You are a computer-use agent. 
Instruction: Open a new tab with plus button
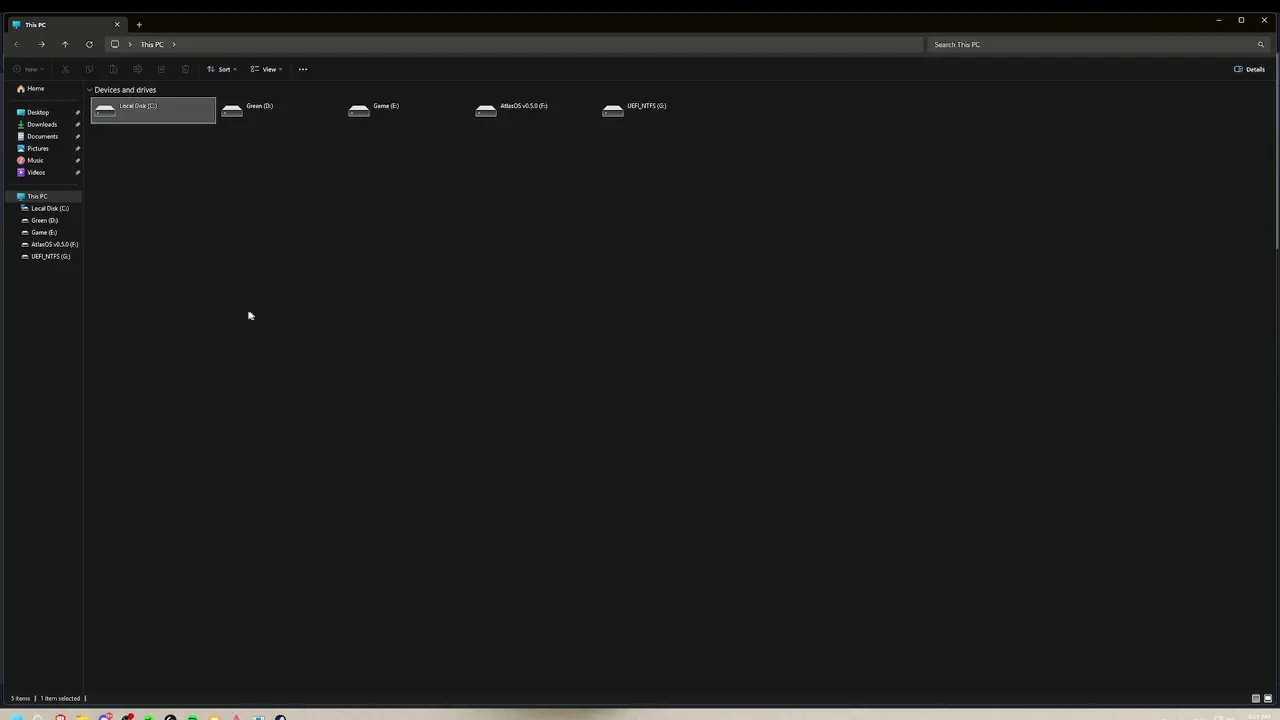click(139, 24)
